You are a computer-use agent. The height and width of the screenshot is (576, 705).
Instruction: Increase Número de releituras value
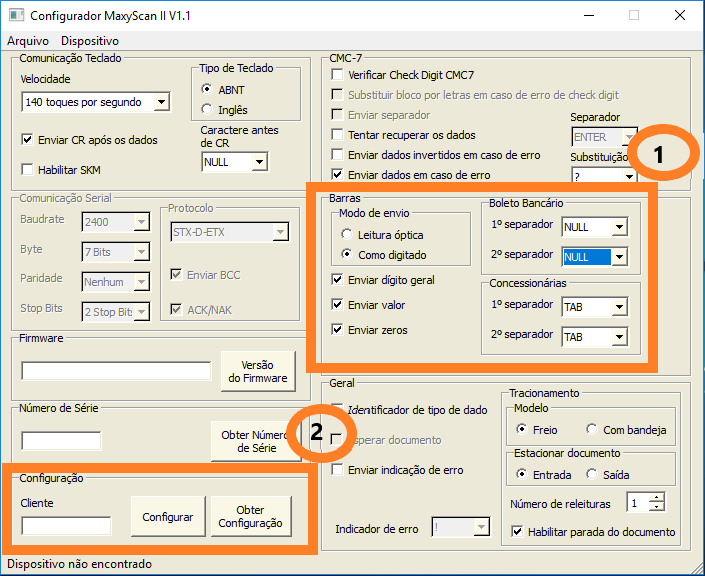(x=657, y=498)
